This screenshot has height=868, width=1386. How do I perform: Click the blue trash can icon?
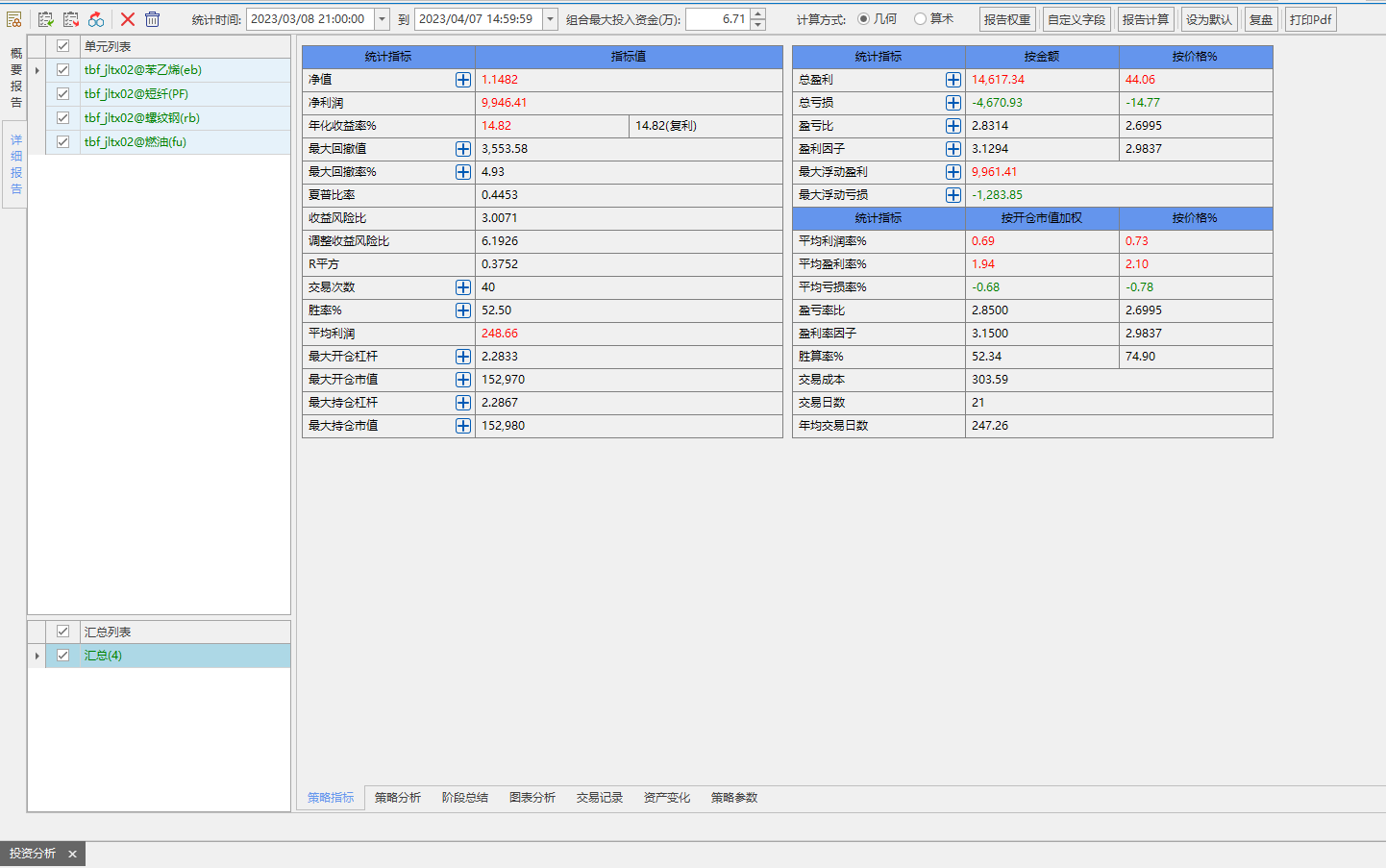pos(152,19)
